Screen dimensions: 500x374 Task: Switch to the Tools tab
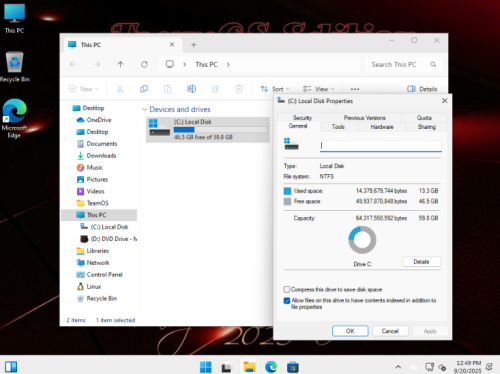tap(338, 127)
